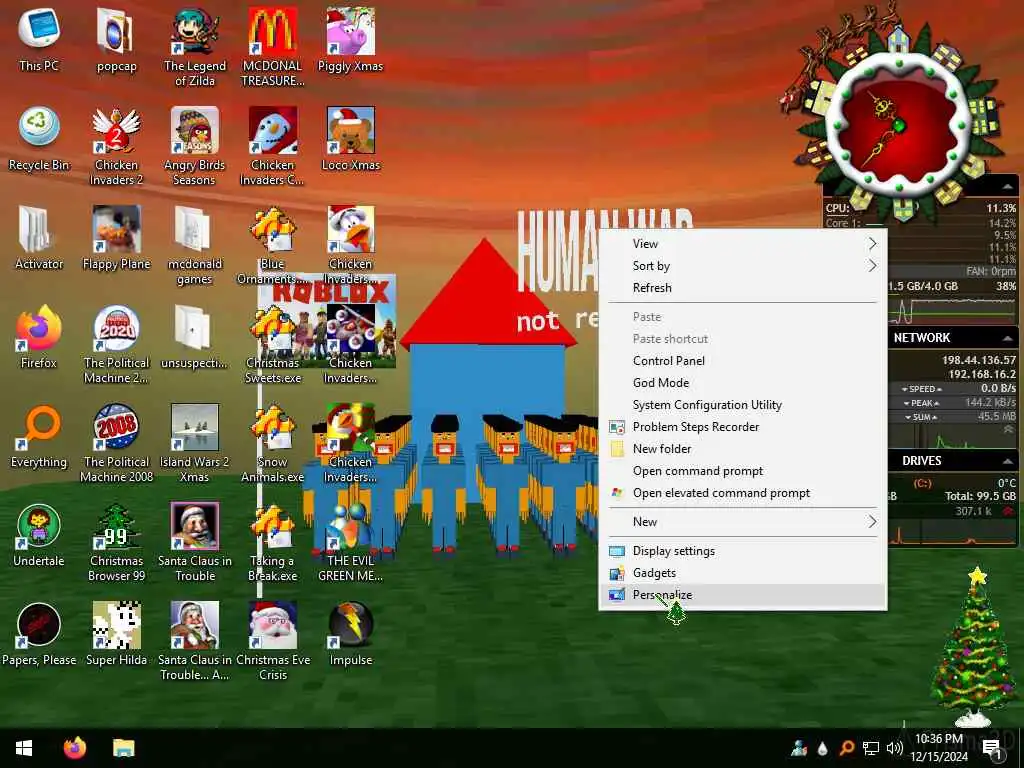The height and width of the screenshot is (768, 1024).
Task: Select the Piggly Xmas shortcut
Action: 351,39
